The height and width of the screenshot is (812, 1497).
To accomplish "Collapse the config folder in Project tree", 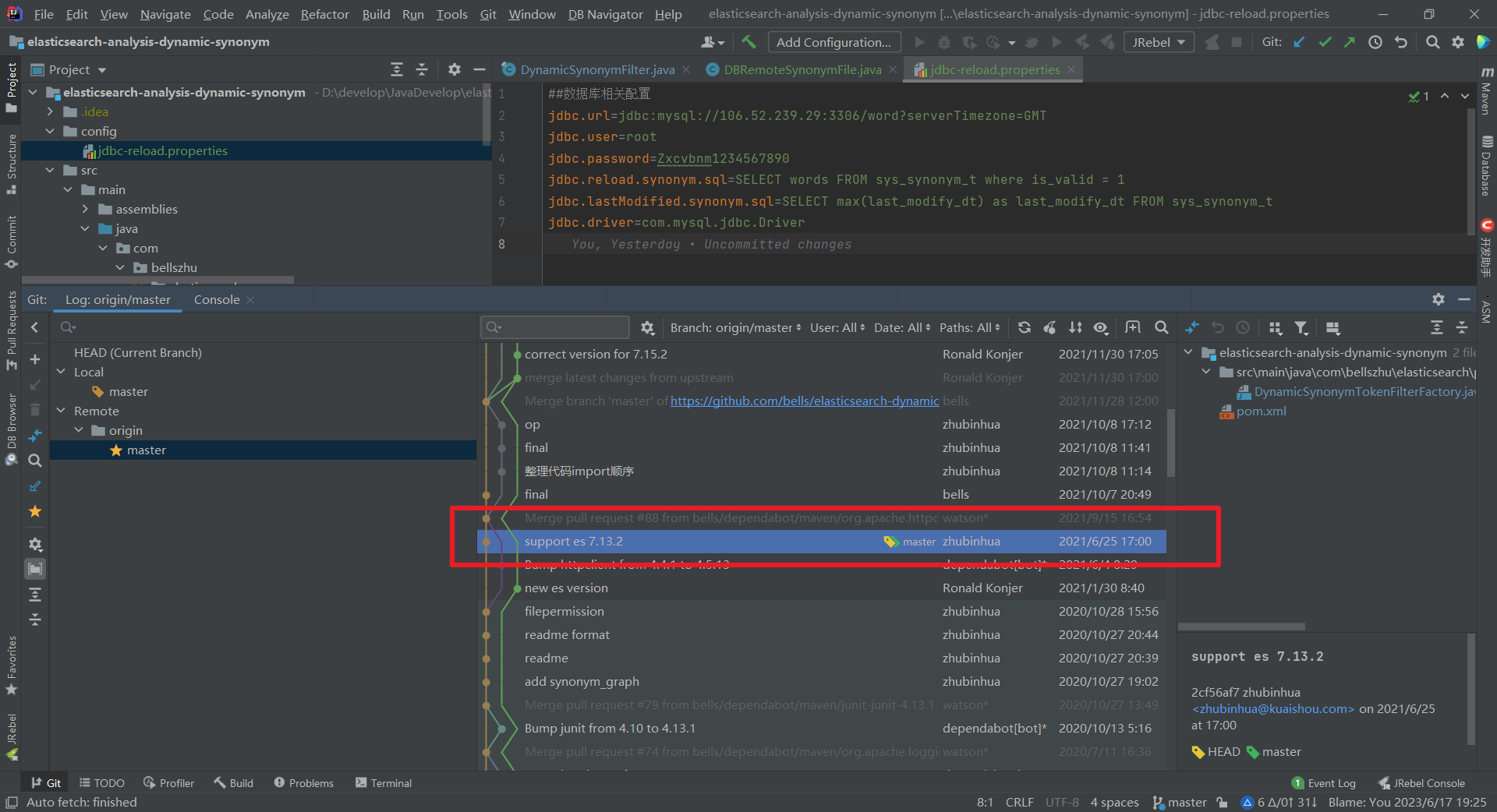I will (x=50, y=131).
